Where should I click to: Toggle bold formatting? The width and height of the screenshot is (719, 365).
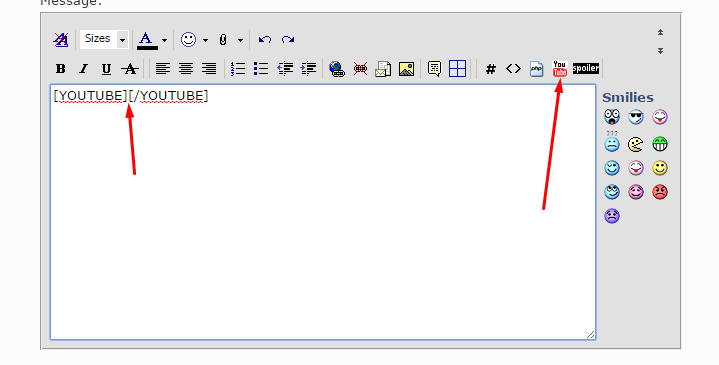click(61, 69)
